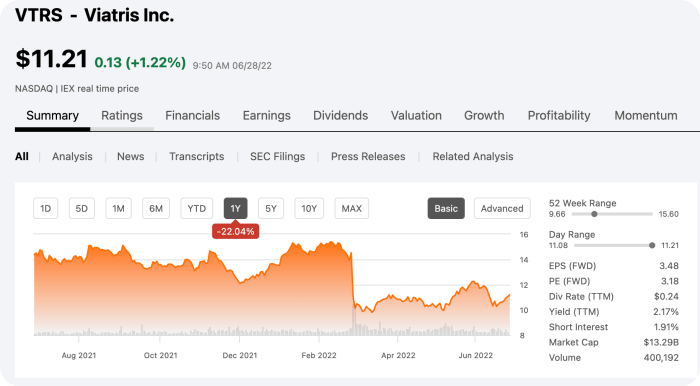
Task: Go to the Earnings tab
Action: click(x=267, y=116)
